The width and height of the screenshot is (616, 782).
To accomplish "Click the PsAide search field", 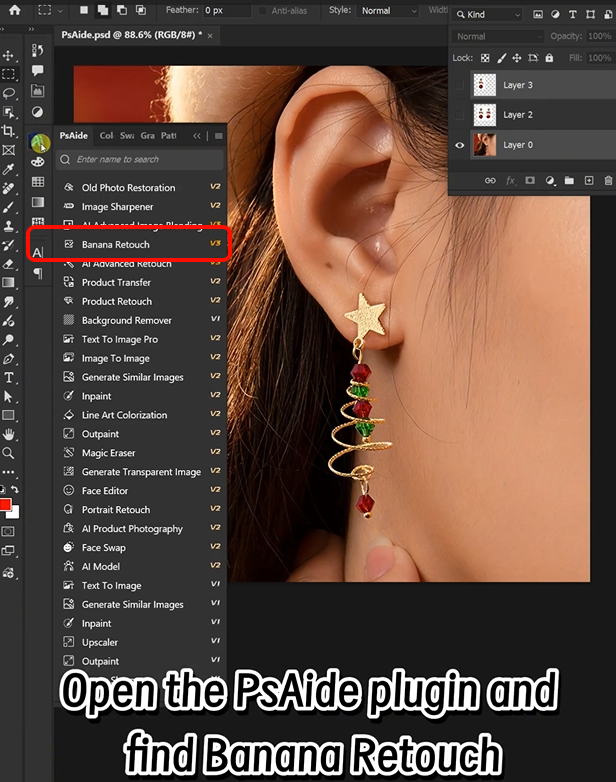I will point(140,160).
